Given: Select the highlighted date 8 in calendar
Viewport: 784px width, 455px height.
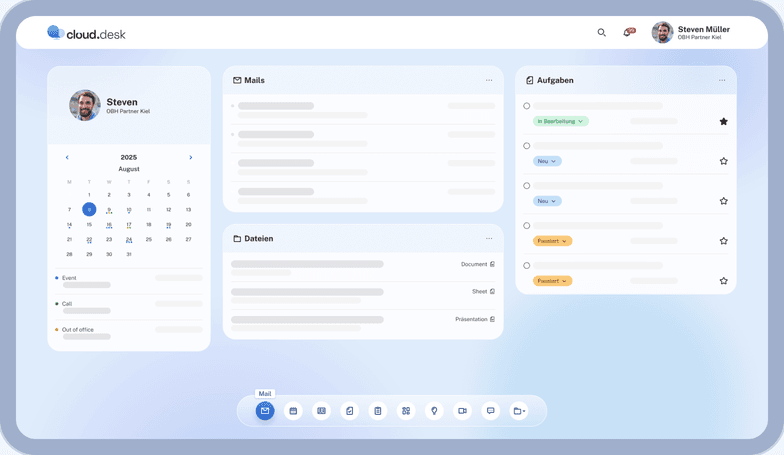Looking at the screenshot, I should [x=89, y=210].
